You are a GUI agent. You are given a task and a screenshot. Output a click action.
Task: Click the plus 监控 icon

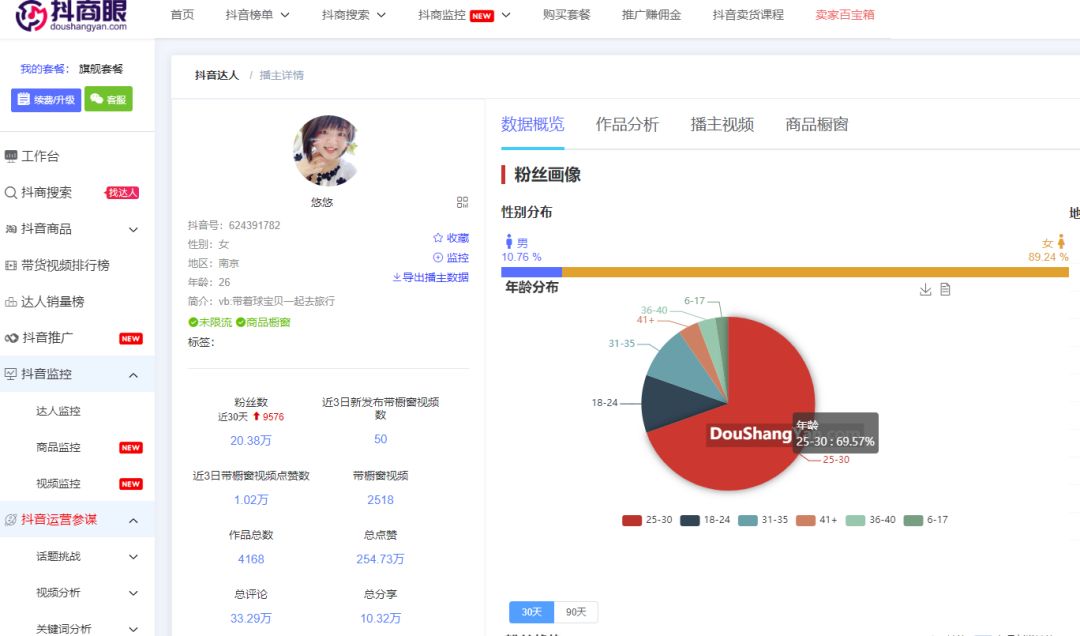[x=437, y=257]
